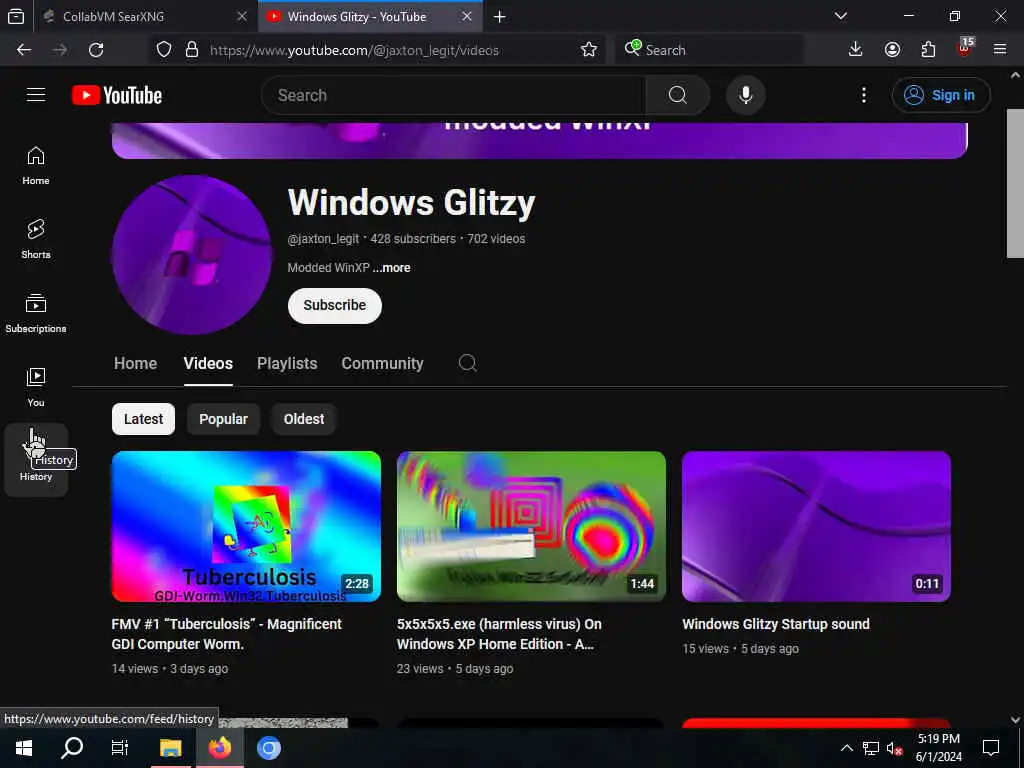
Task: Expand channel description with ...more
Action: tap(392, 268)
